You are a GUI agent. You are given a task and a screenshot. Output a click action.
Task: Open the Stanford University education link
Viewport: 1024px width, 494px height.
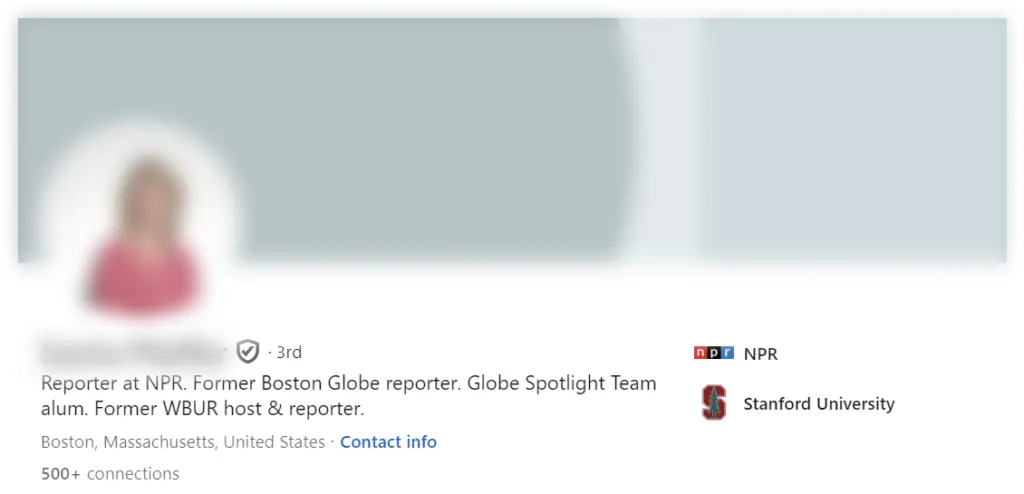[x=819, y=404]
